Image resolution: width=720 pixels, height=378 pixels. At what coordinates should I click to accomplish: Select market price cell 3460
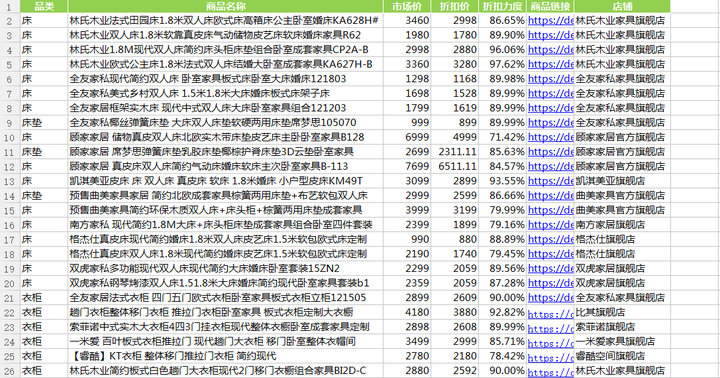coord(407,20)
